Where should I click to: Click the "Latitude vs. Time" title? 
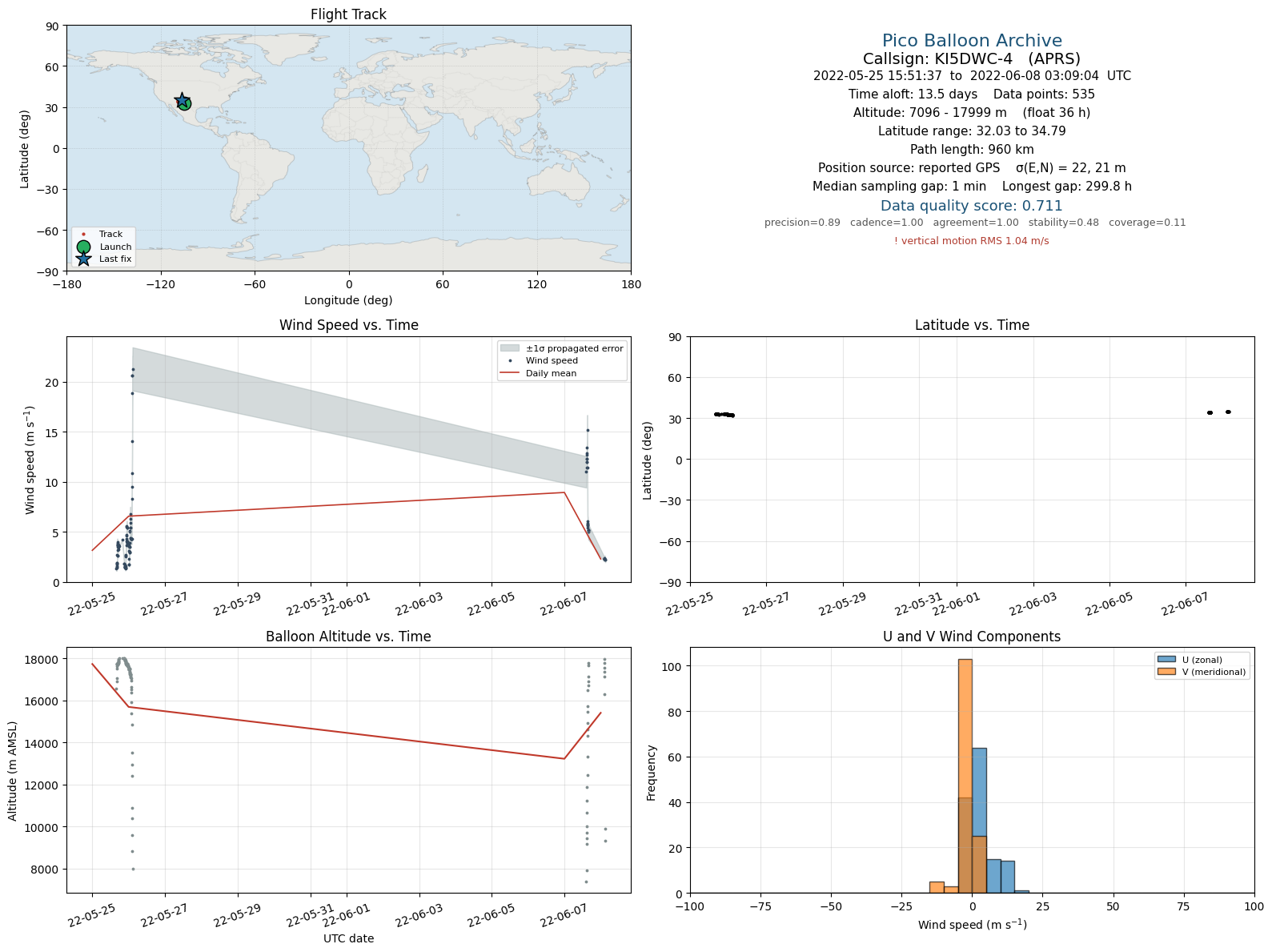[x=972, y=325]
